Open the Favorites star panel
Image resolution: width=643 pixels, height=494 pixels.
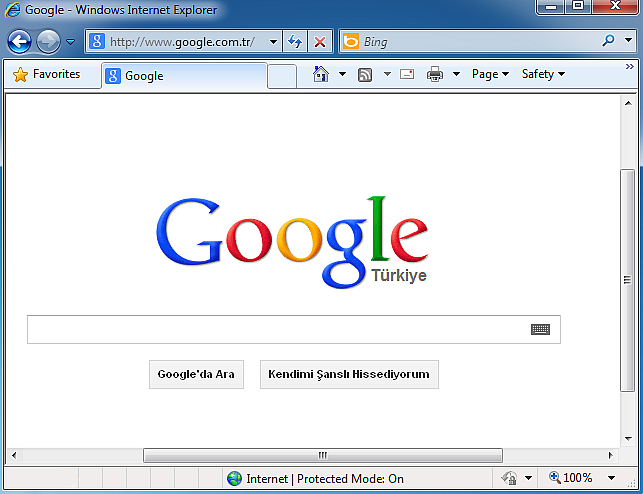pos(47,74)
